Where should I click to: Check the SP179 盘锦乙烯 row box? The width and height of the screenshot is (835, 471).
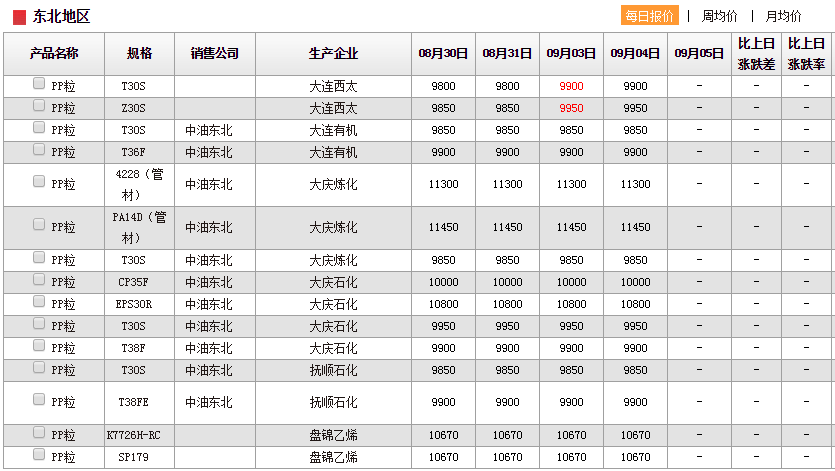pos(38,454)
